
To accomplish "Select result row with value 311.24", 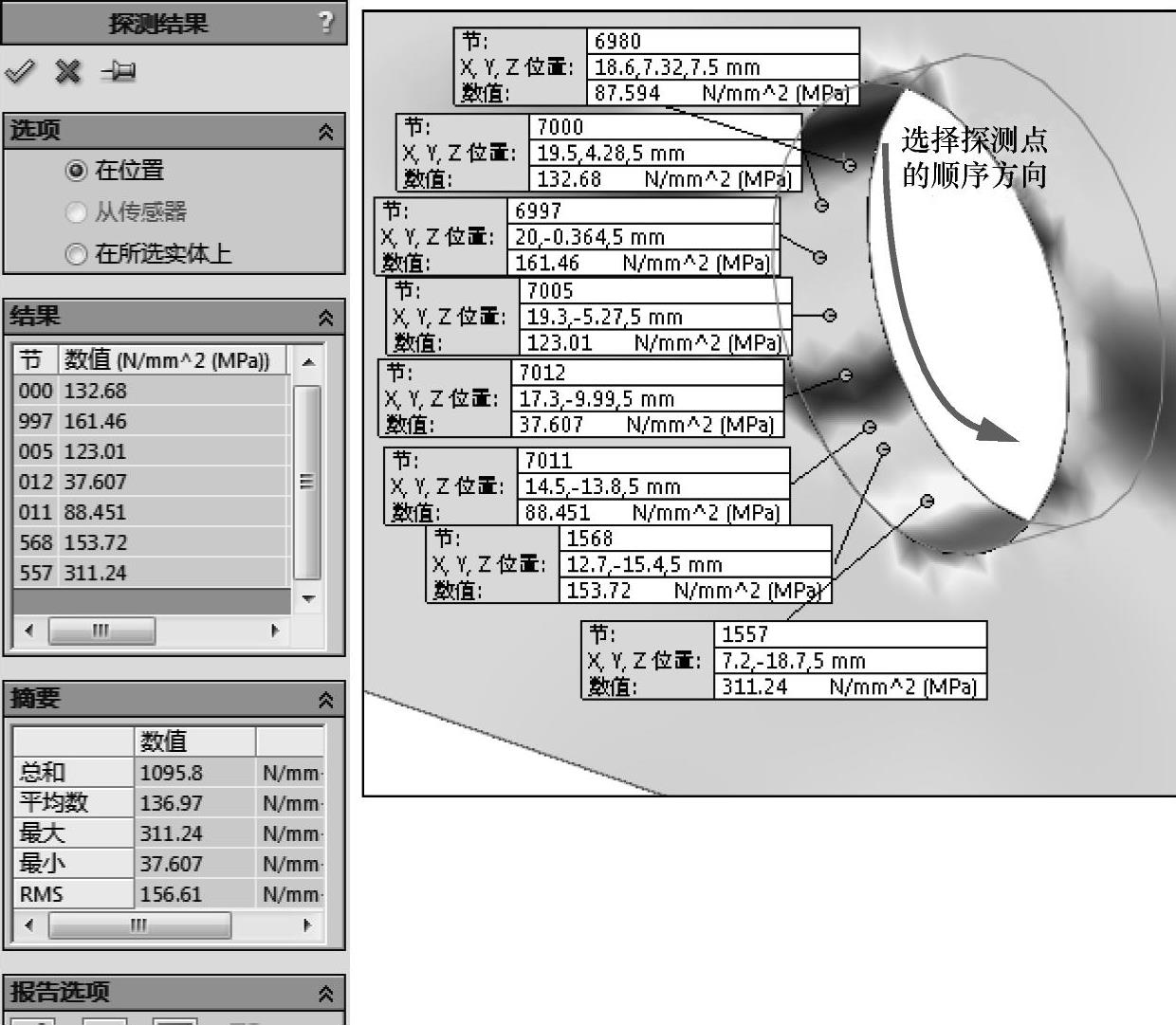I will click(152, 573).
